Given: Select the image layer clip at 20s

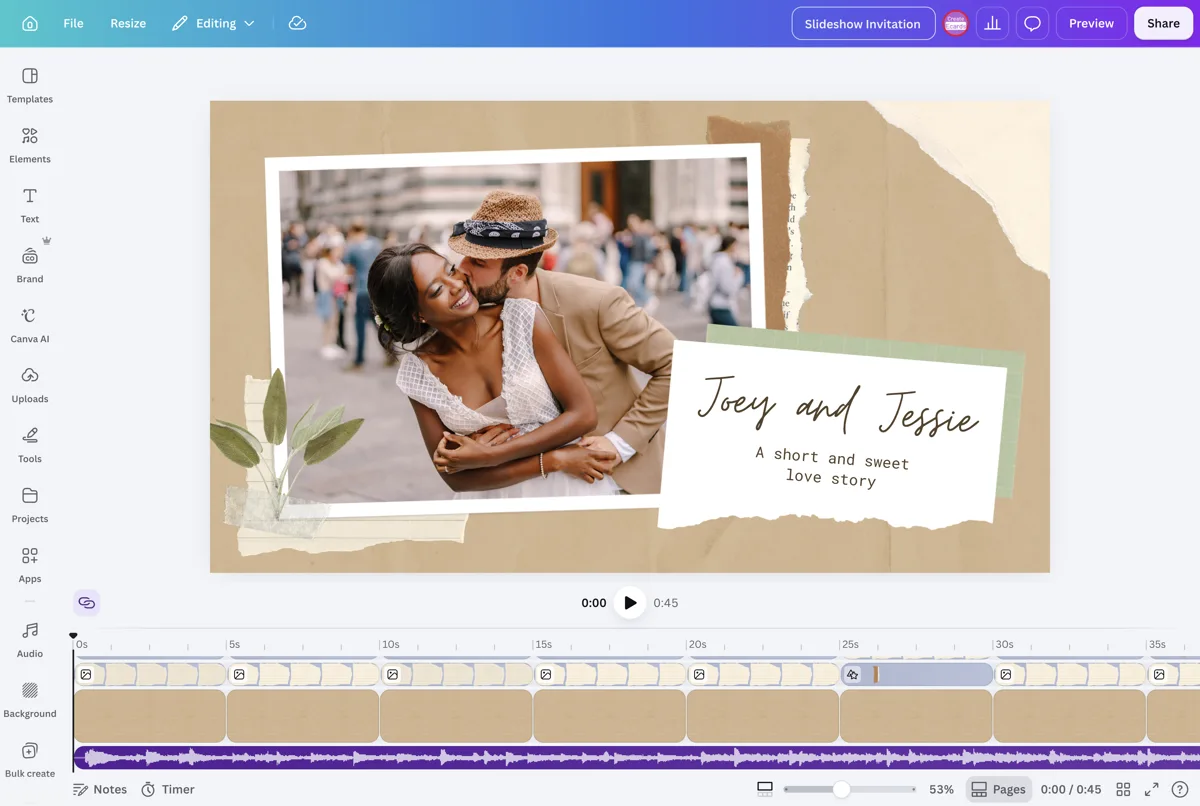Looking at the screenshot, I should [762, 674].
